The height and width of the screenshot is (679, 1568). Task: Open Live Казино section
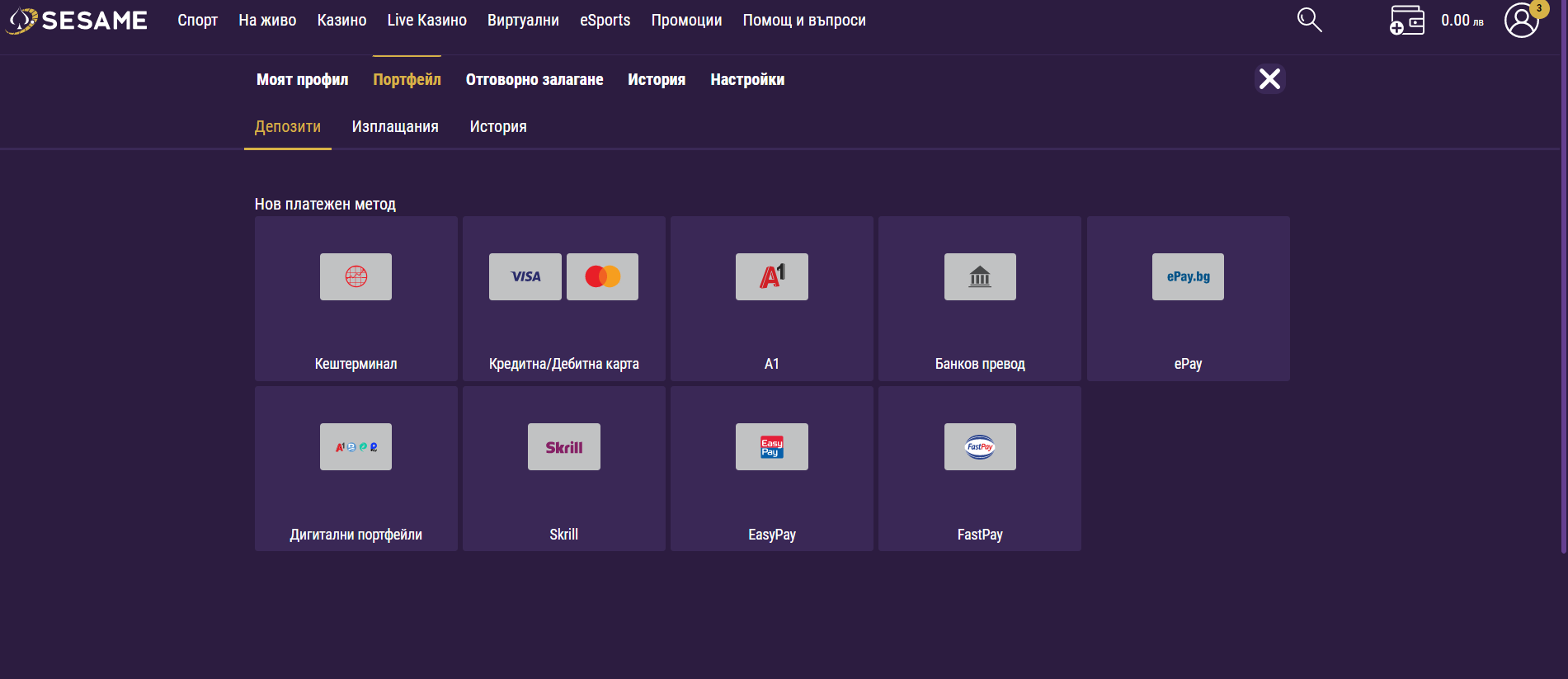[427, 21]
